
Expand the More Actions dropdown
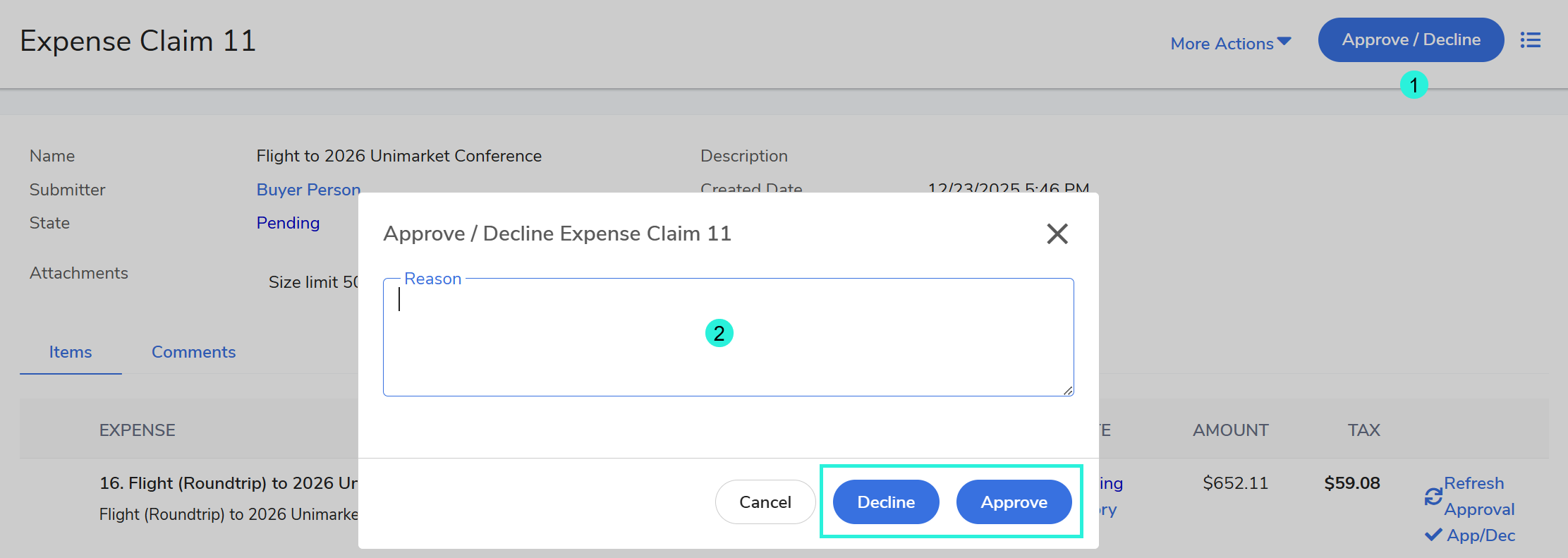(x=1230, y=44)
